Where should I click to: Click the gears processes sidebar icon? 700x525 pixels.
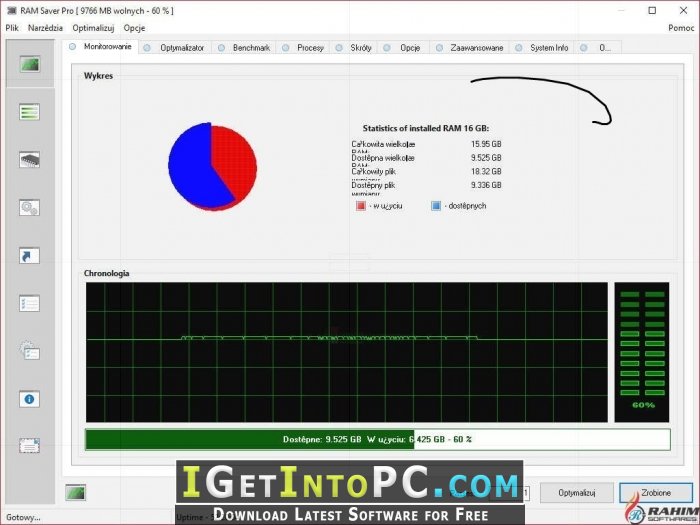pos(30,208)
